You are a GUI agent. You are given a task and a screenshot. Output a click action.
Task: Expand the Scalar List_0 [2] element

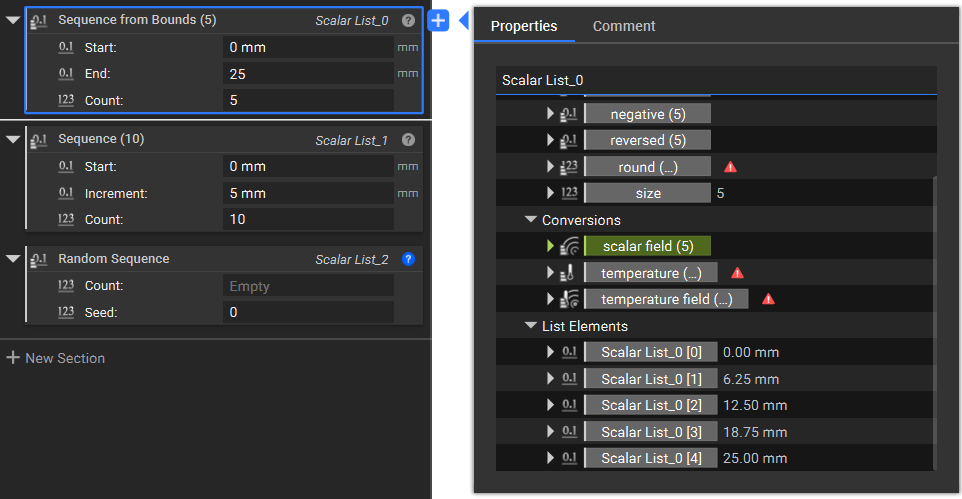[x=551, y=405]
